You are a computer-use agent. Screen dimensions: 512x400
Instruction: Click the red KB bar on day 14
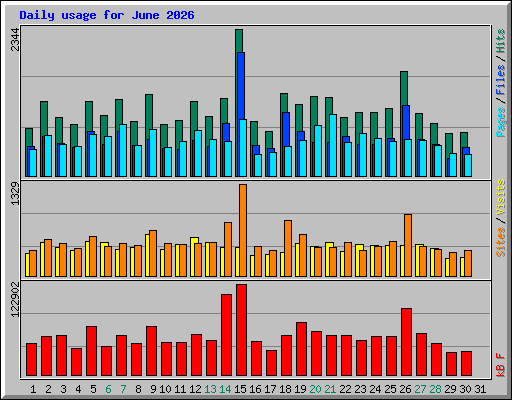(x=226, y=335)
